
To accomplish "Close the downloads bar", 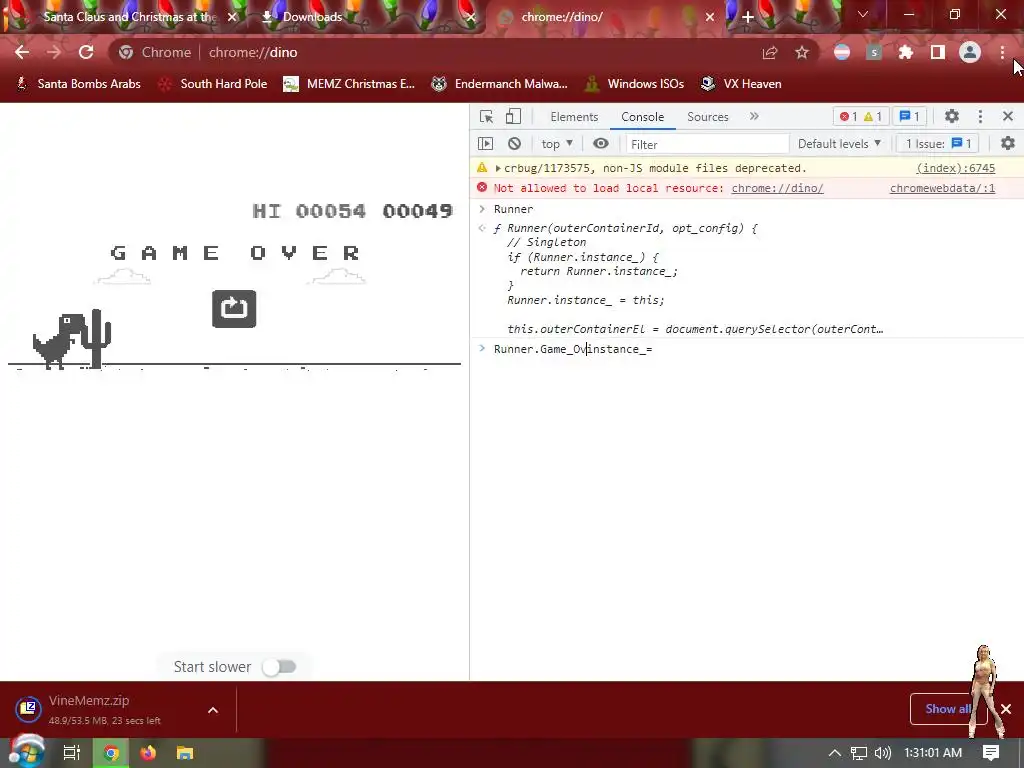I will point(1006,709).
